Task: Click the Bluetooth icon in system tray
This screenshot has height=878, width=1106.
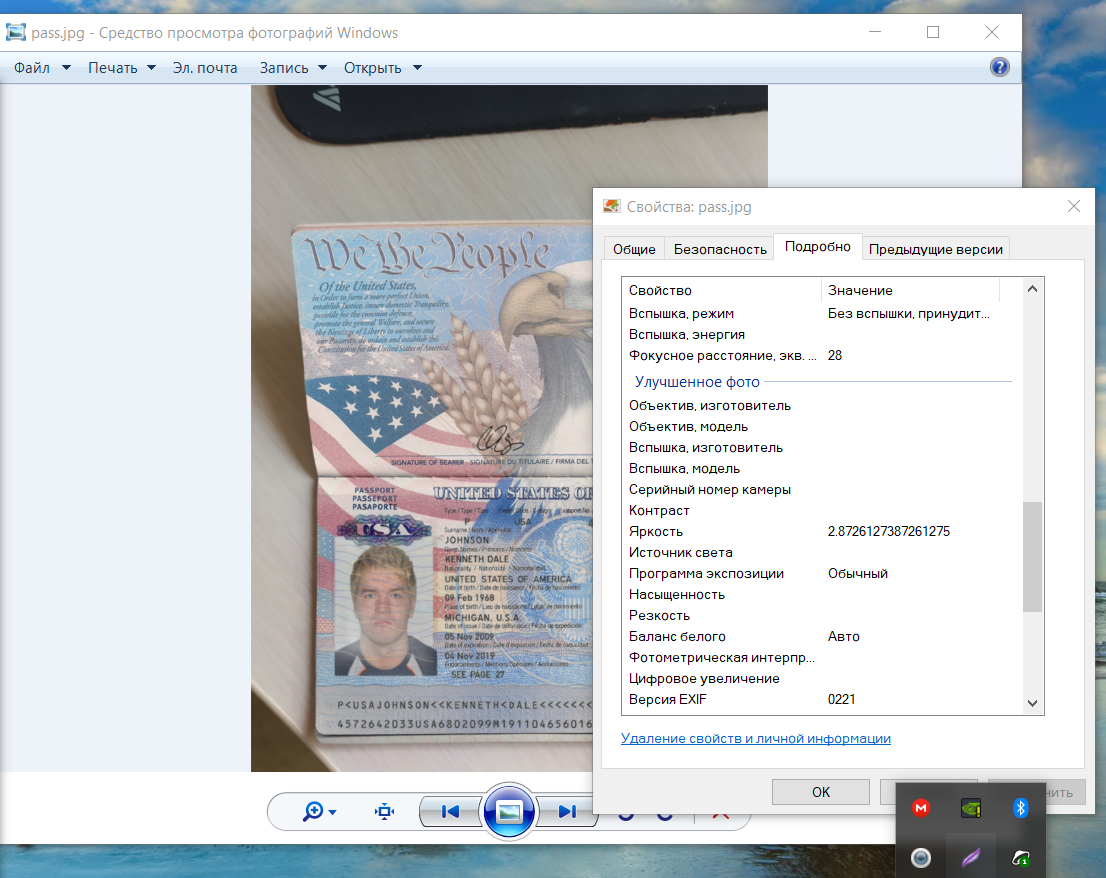Action: pyautogui.click(x=1020, y=808)
